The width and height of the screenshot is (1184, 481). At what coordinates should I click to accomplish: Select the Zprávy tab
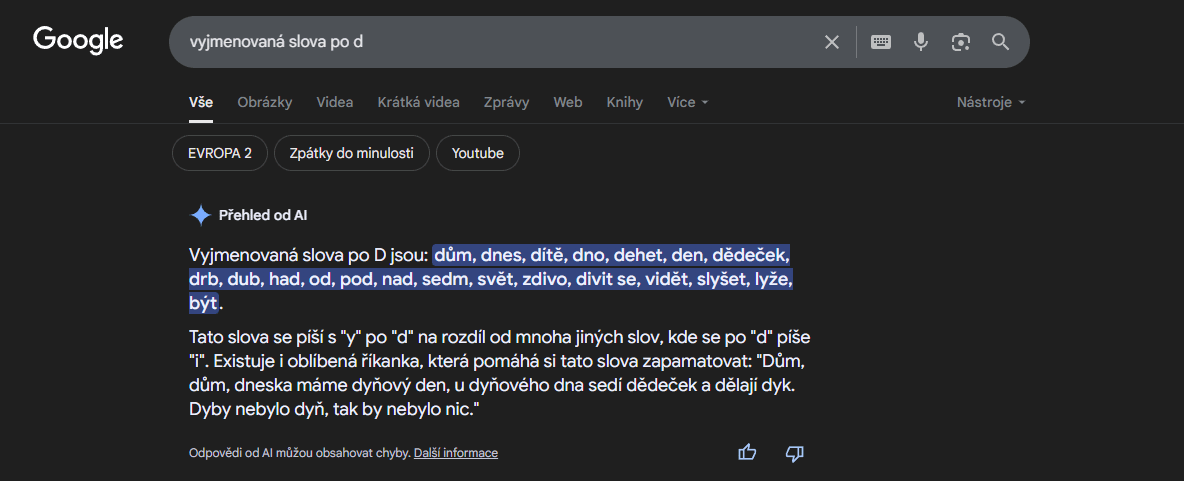click(x=506, y=102)
